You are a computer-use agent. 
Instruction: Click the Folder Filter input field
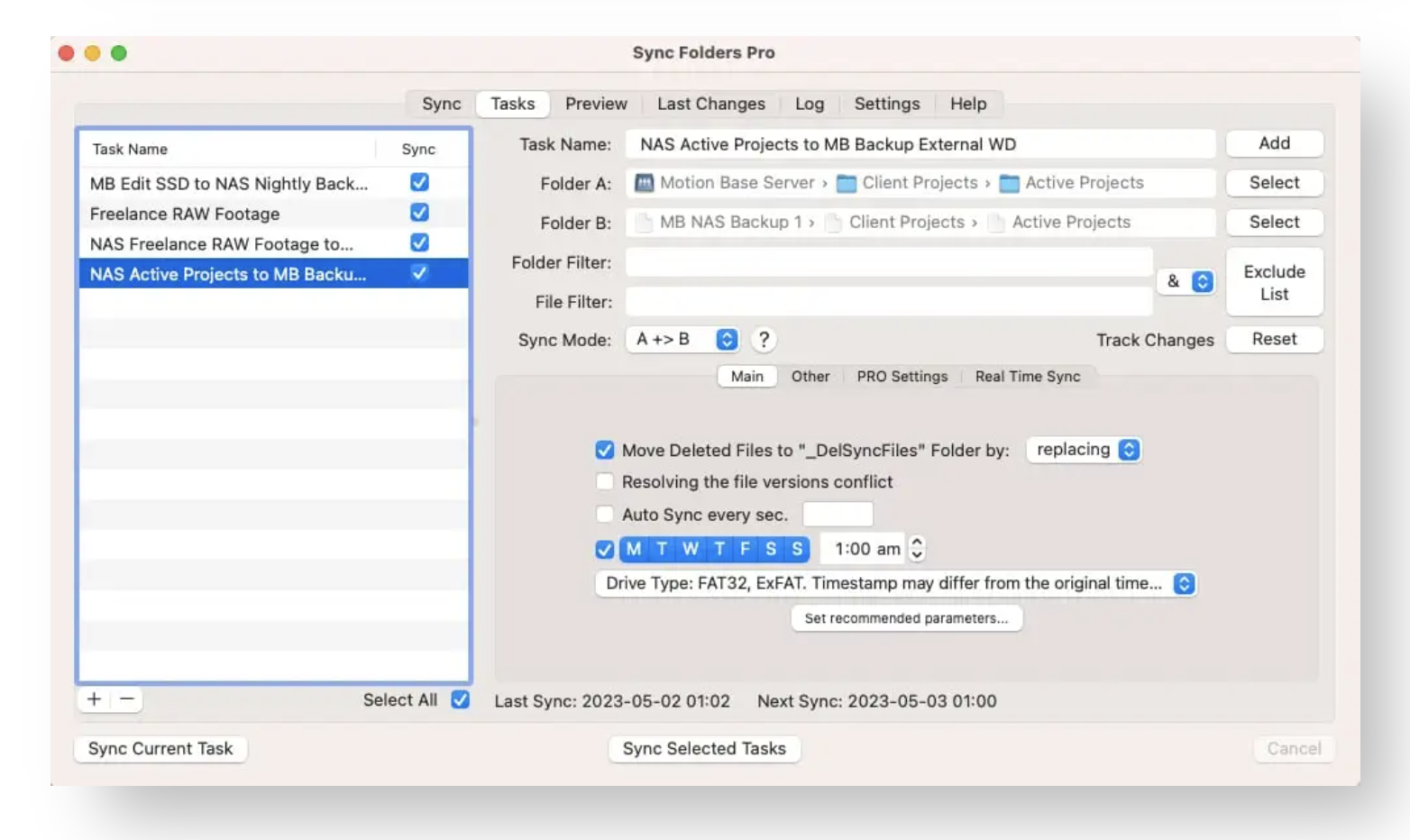point(888,262)
